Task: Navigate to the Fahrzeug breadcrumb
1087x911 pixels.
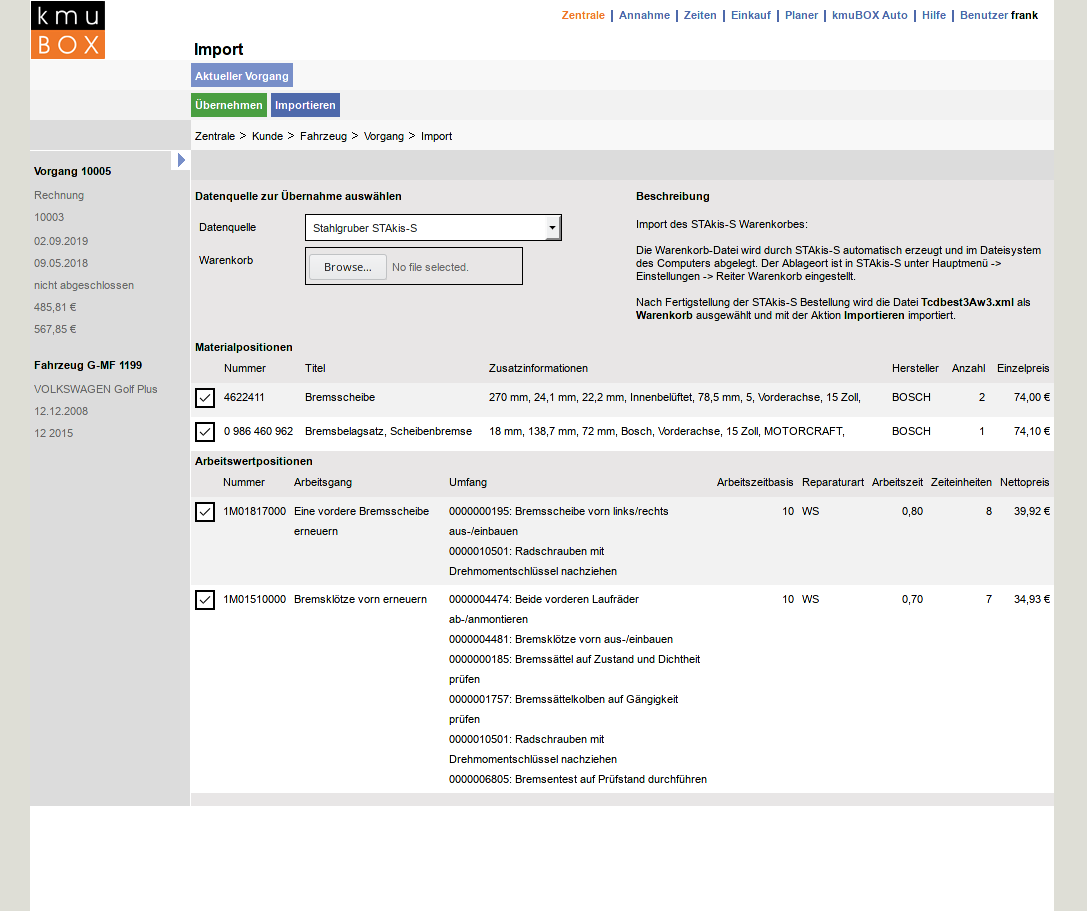Action: click(323, 136)
